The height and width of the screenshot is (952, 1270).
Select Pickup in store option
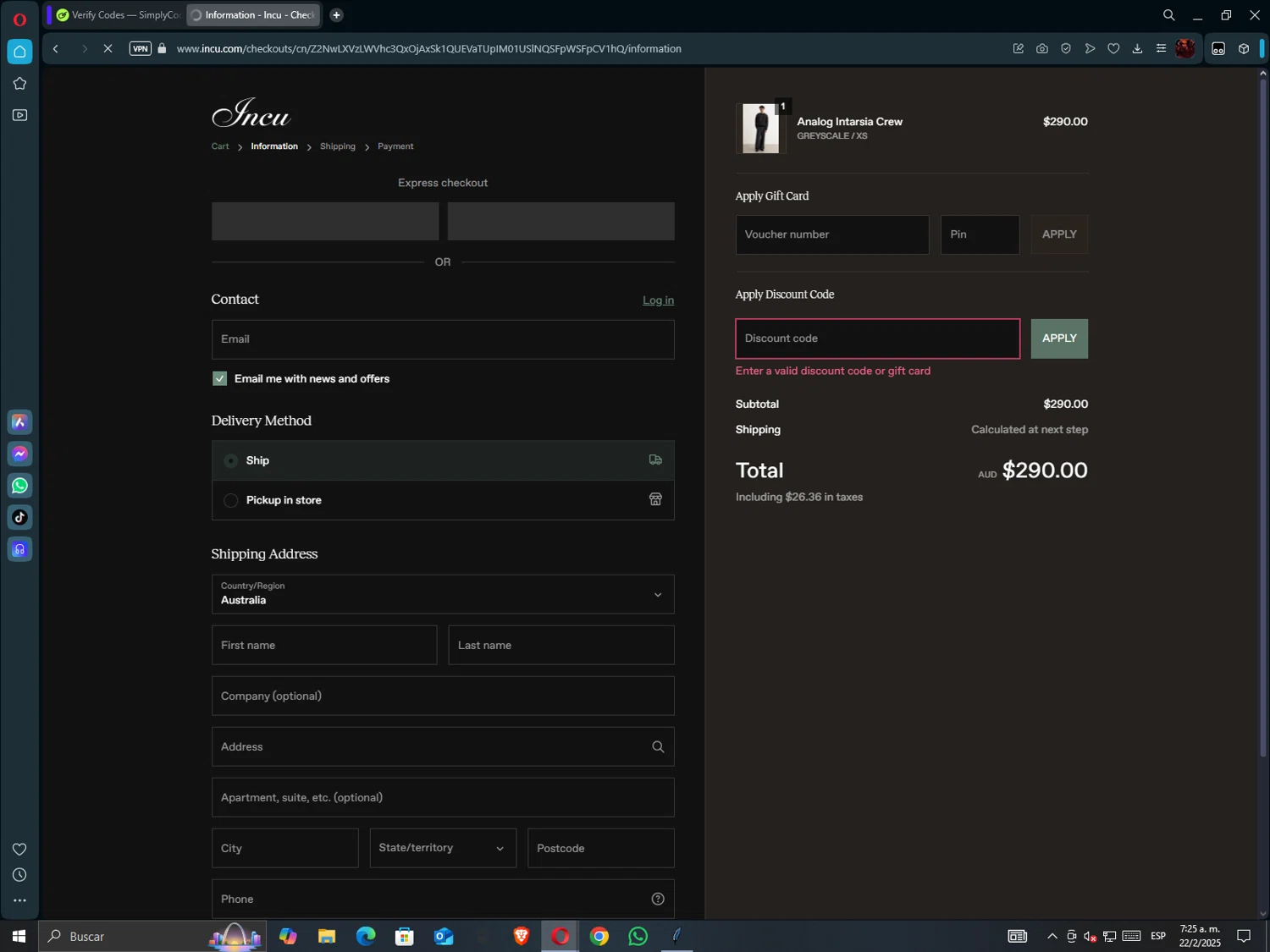(x=443, y=500)
